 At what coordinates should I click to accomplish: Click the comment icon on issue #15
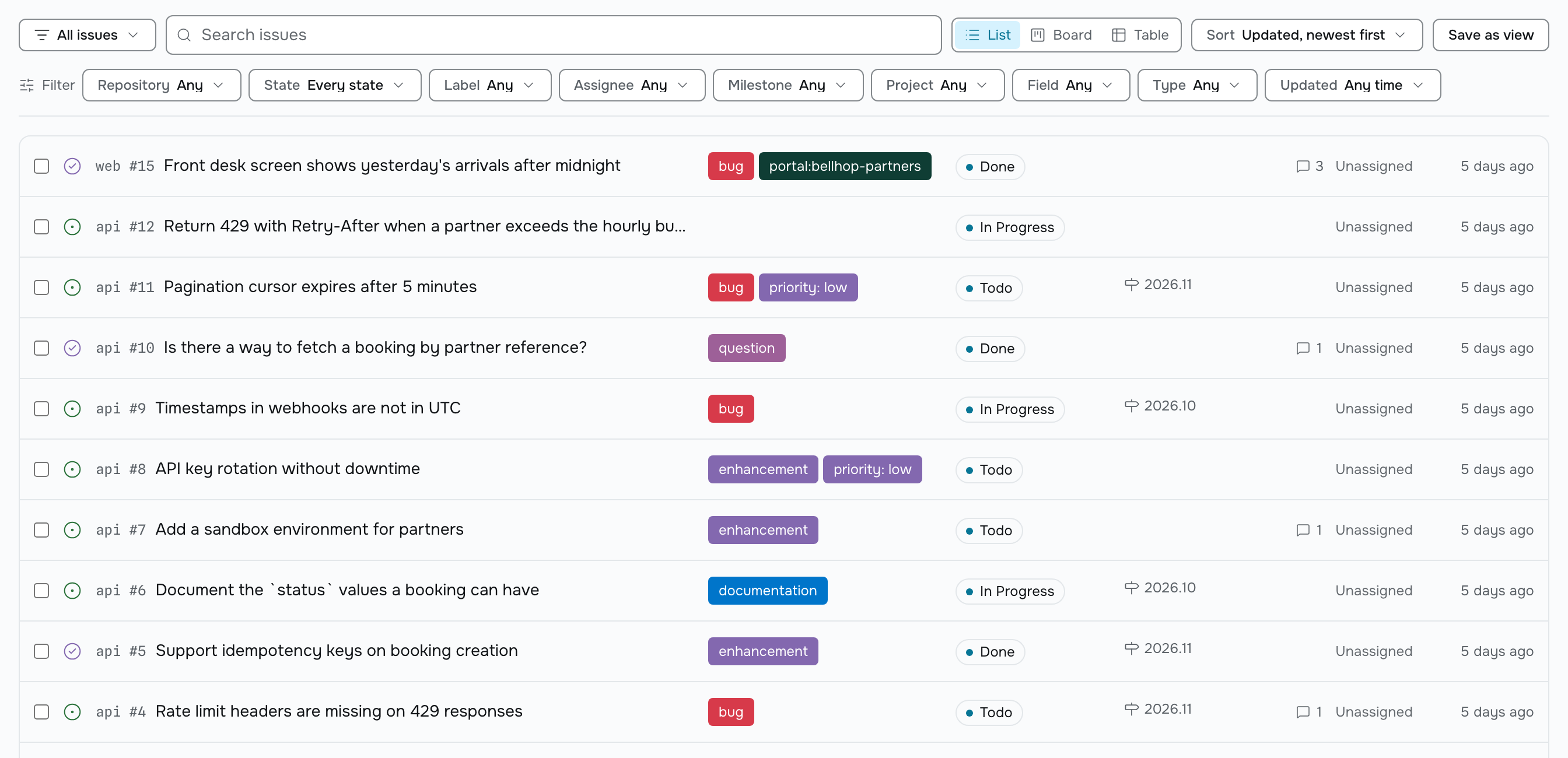click(x=1303, y=166)
